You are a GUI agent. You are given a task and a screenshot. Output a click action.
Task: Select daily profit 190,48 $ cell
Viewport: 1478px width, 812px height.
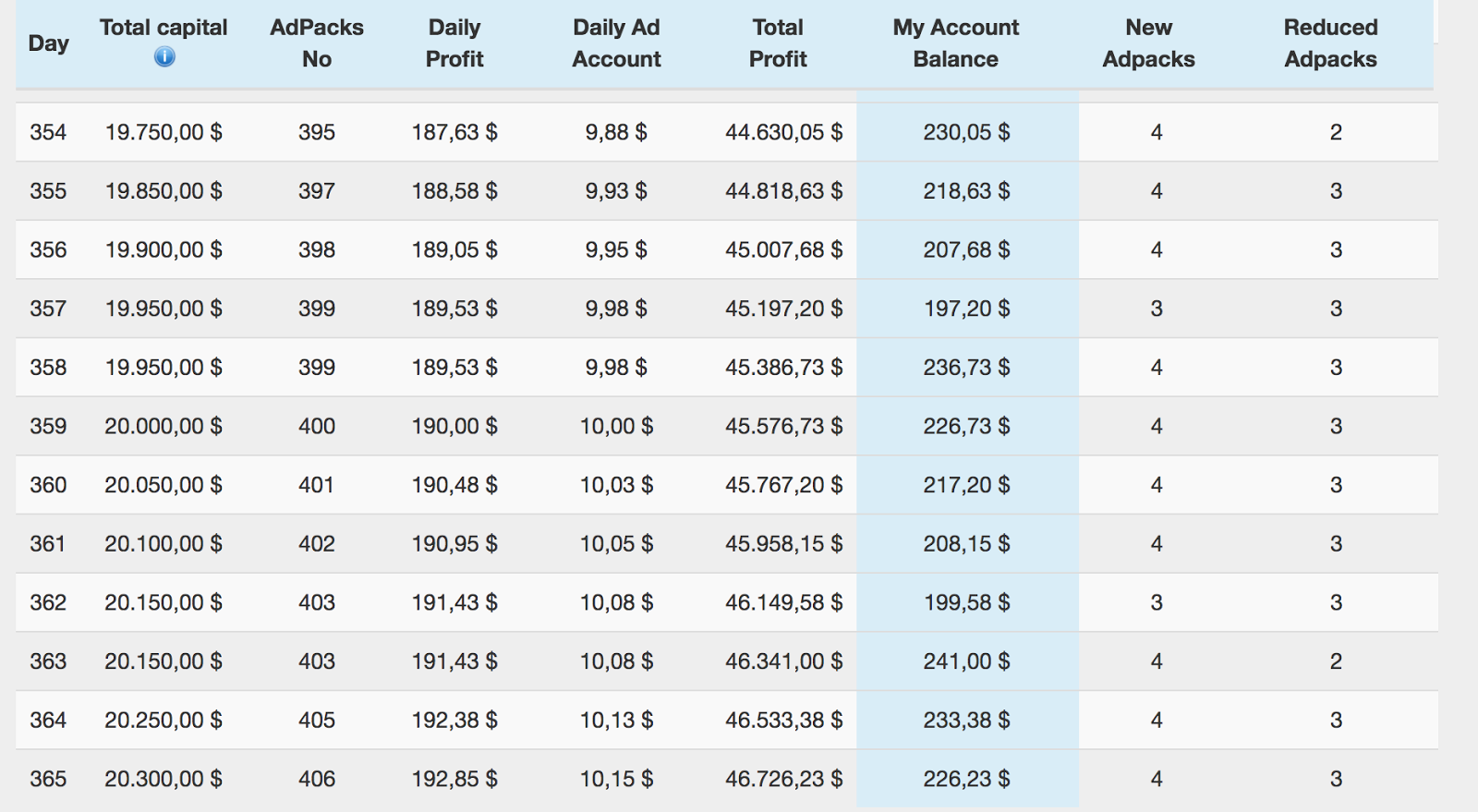point(454,485)
